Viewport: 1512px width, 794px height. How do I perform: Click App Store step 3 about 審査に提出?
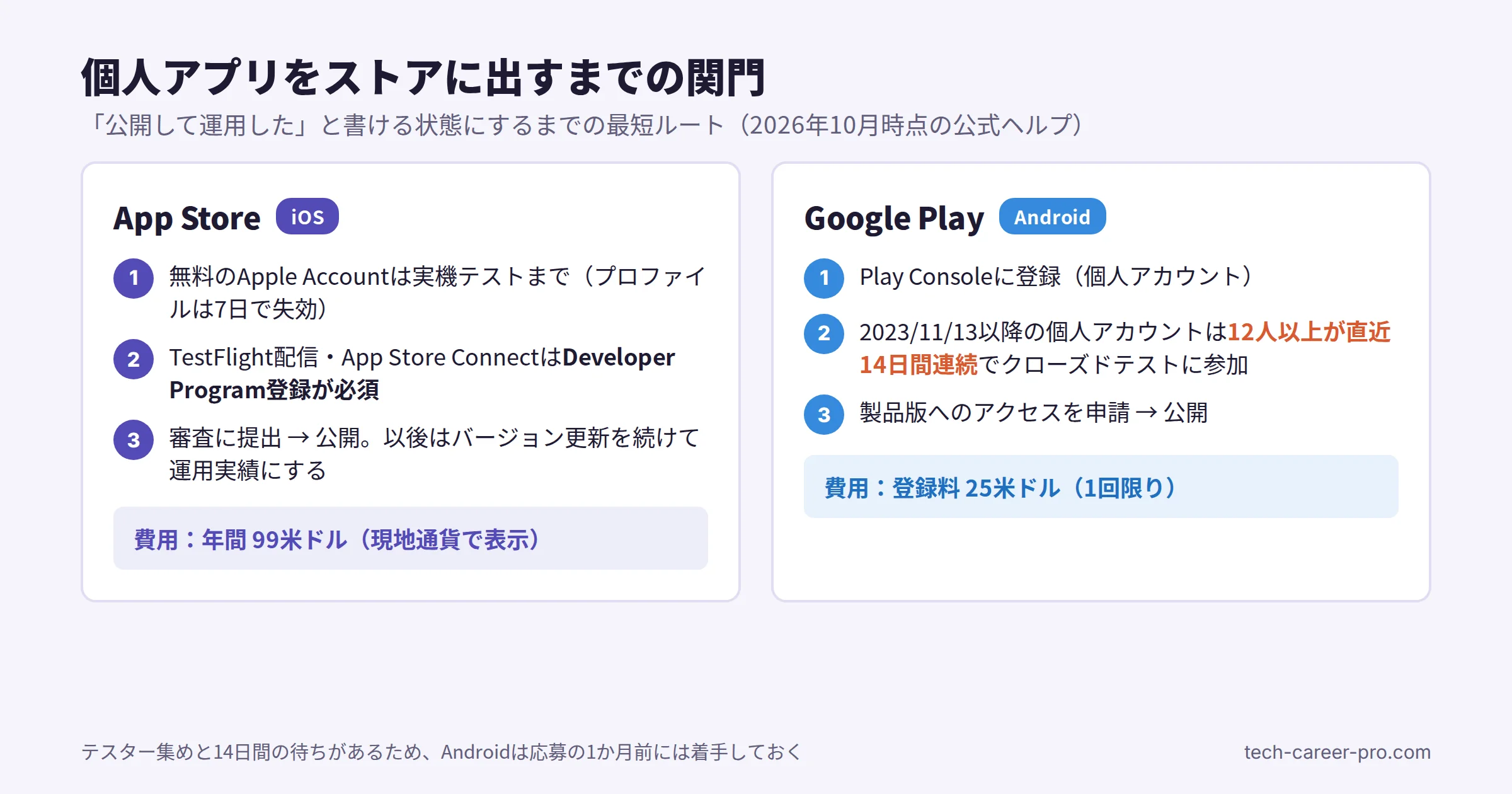click(409, 454)
